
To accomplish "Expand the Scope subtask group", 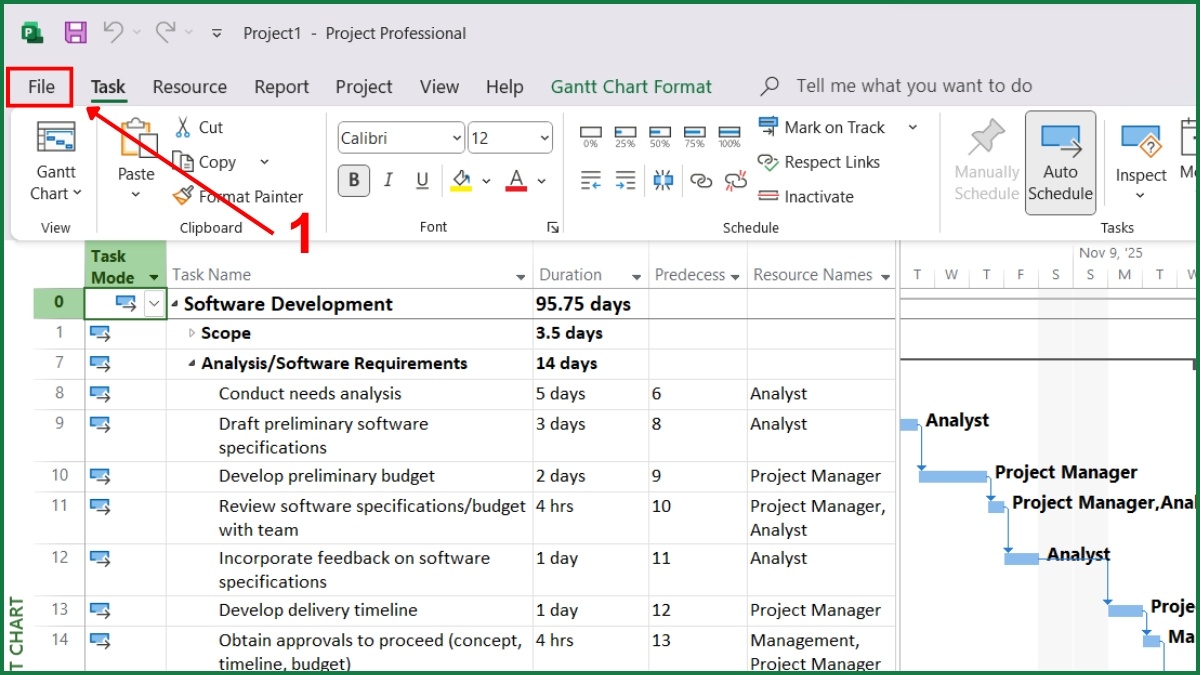I will click(x=191, y=334).
